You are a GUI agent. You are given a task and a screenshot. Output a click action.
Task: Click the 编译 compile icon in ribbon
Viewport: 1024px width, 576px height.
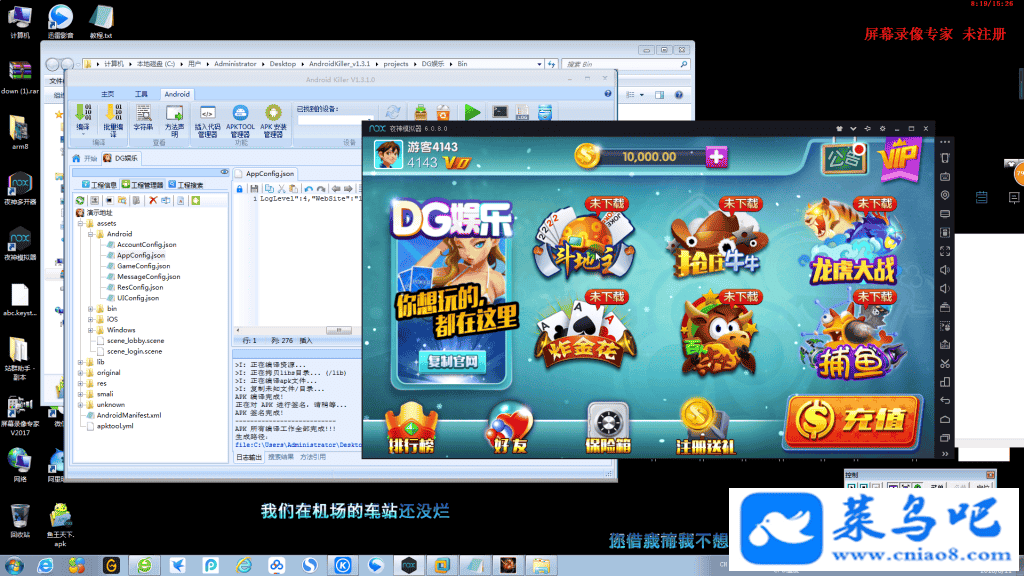pos(82,116)
